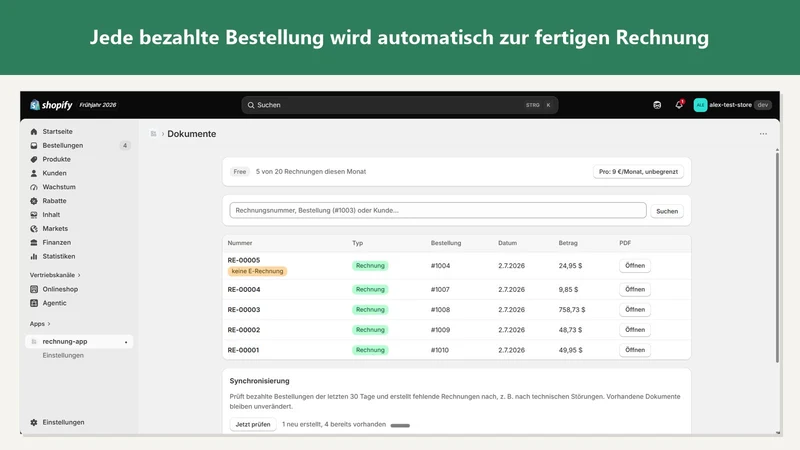Open the Startseite home icon
The image size is (800, 450).
click(34, 132)
